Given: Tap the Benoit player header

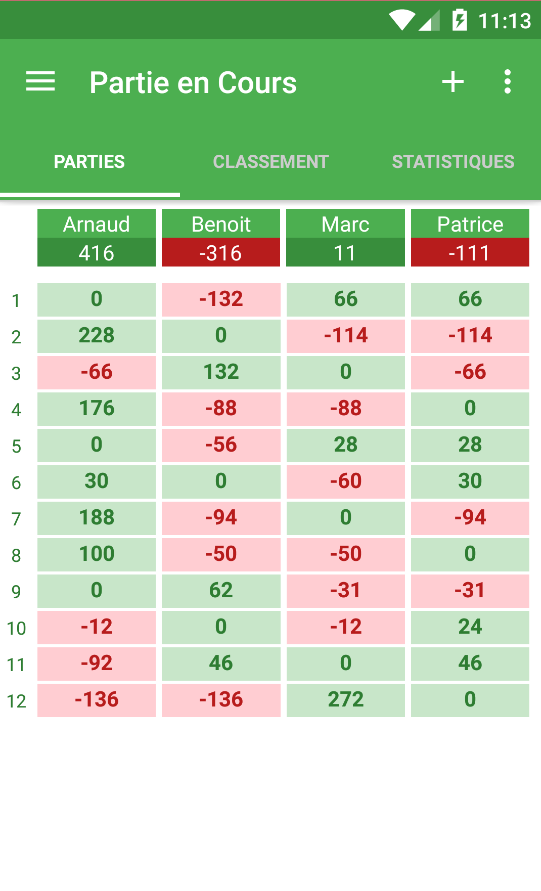Looking at the screenshot, I should 221,224.
